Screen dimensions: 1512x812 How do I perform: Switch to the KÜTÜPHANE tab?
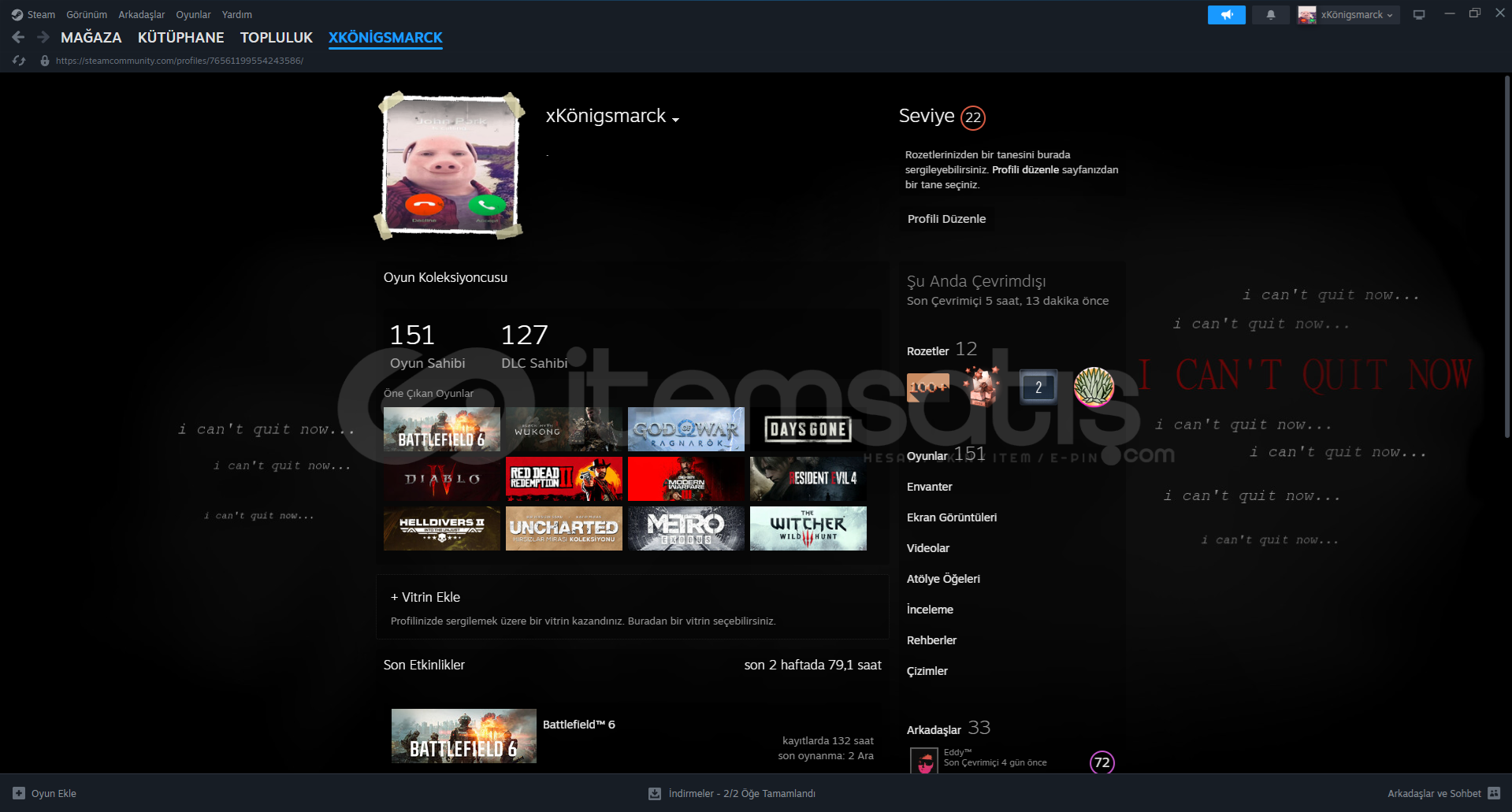(181, 37)
